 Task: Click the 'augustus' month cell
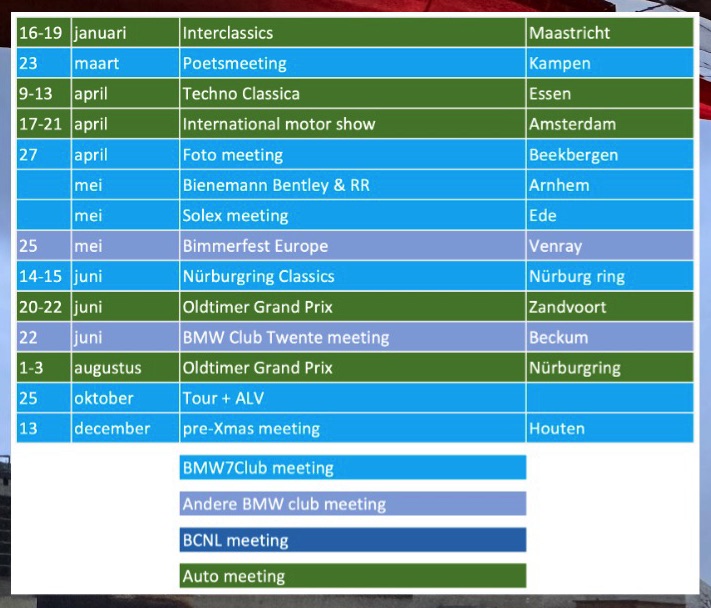tap(125, 368)
